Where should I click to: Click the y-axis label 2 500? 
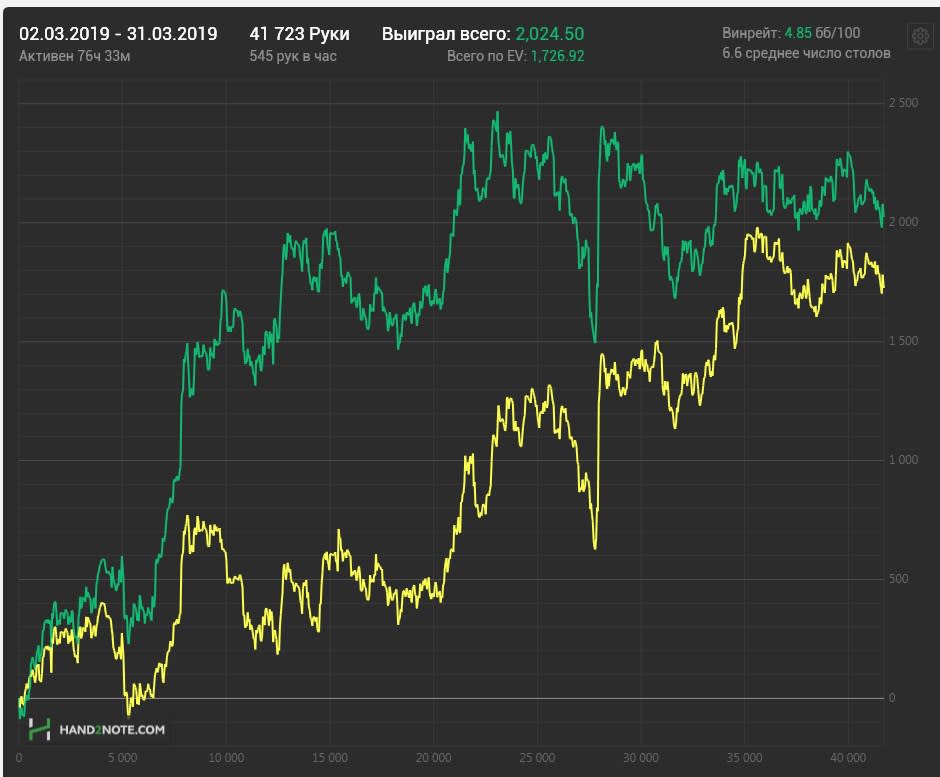(x=903, y=103)
